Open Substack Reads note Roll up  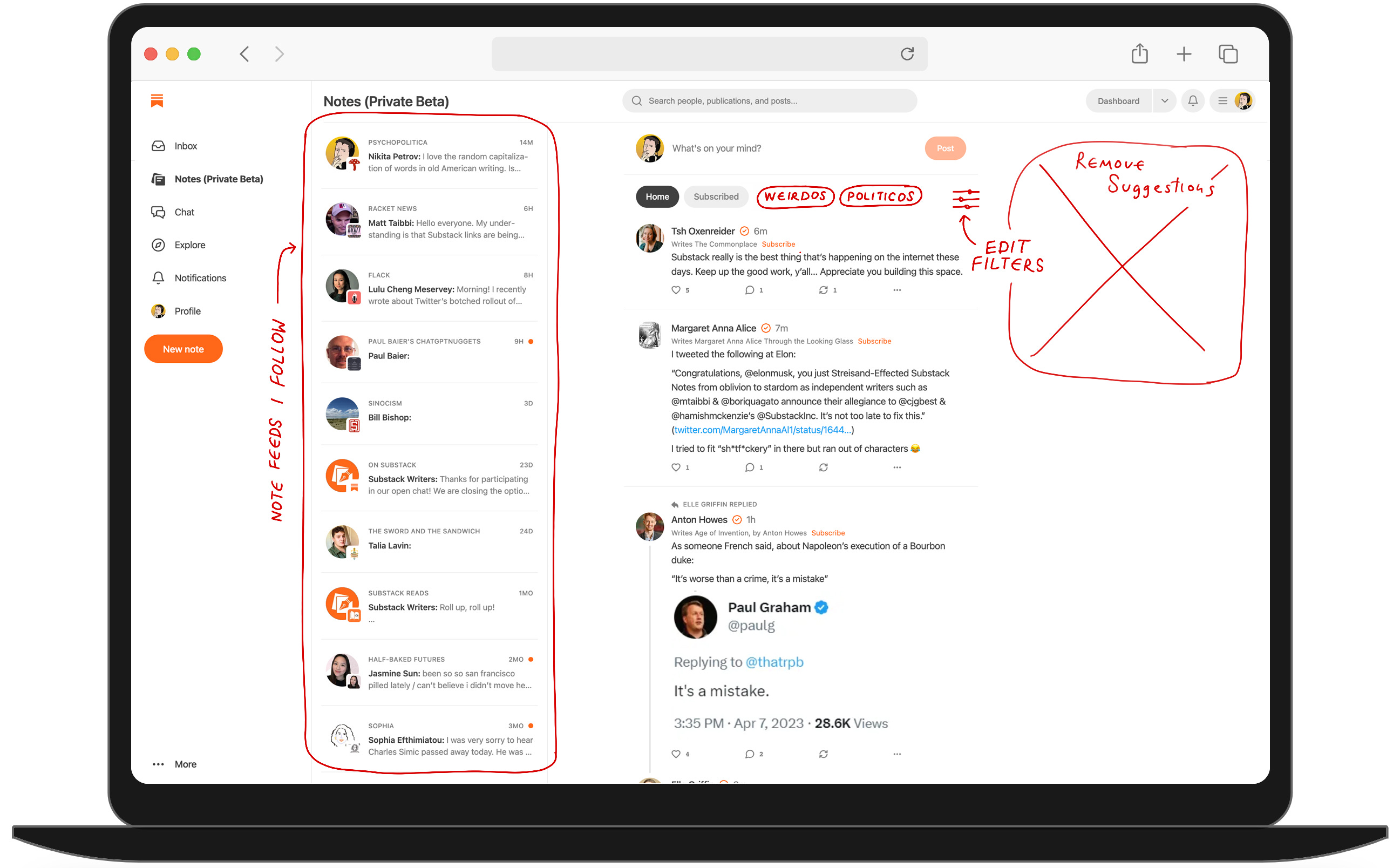point(430,606)
